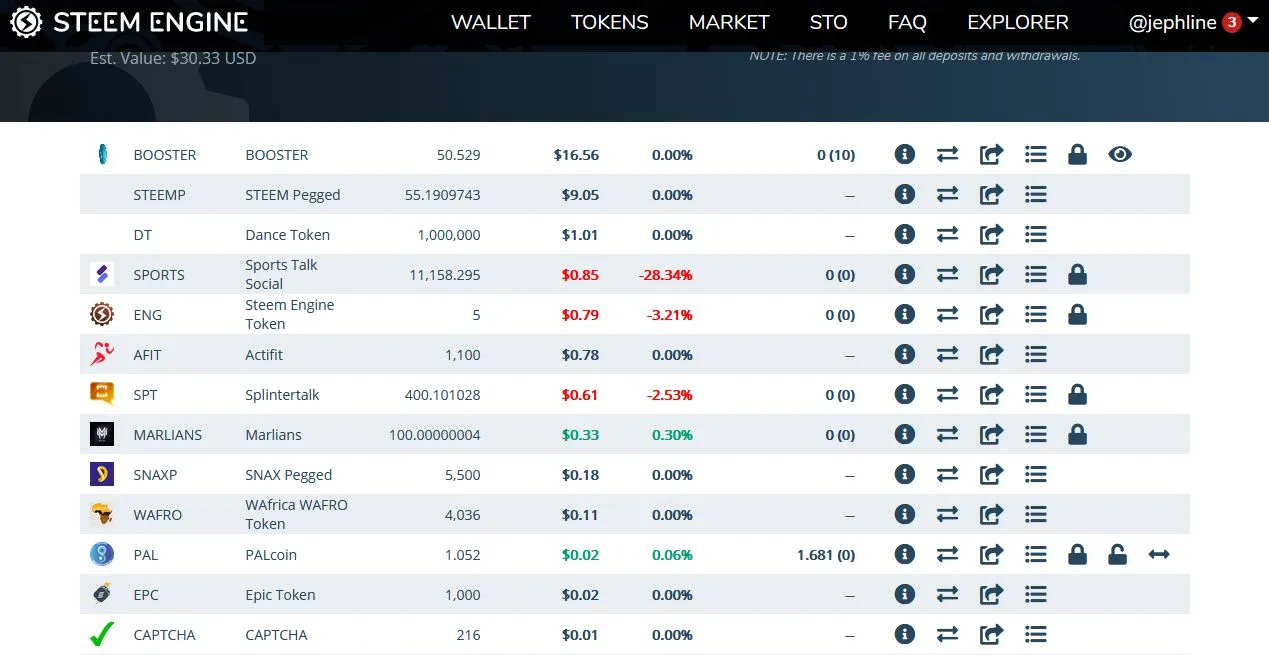The width and height of the screenshot is (1269, 655).
Task: Click the SPORTS token logo
Action: pyautogui.click(x=102, y=274)
